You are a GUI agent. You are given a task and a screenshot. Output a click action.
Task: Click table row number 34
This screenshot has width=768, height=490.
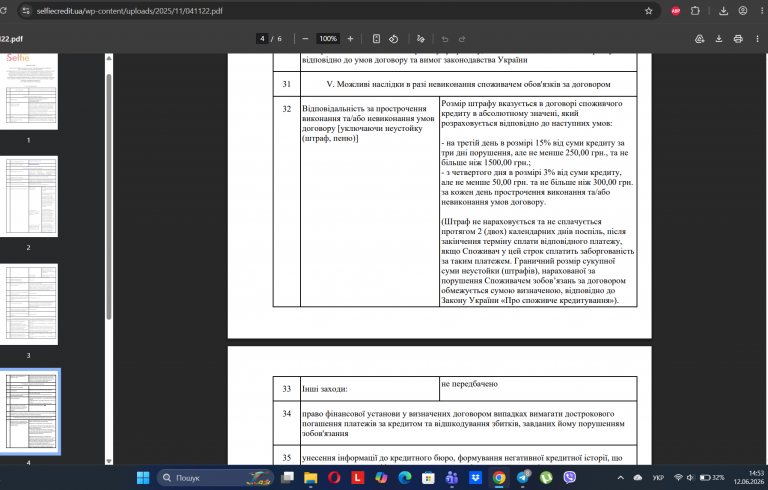(x=287, y=414)
